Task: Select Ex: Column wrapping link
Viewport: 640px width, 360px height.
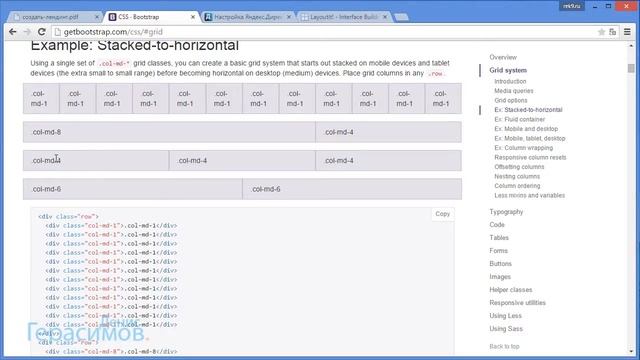Action: coord(524,148)
